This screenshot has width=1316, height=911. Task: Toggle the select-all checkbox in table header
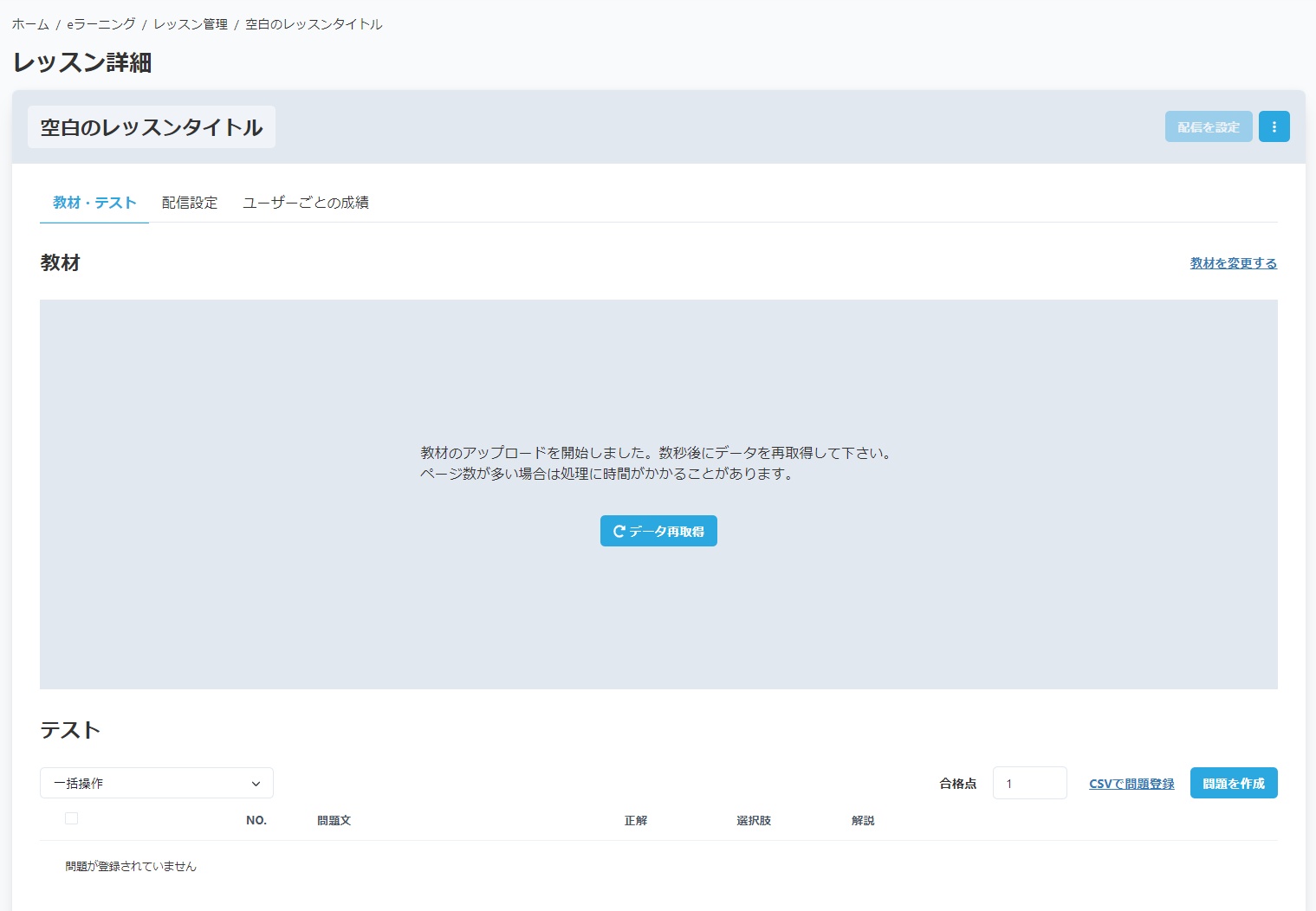71,818
